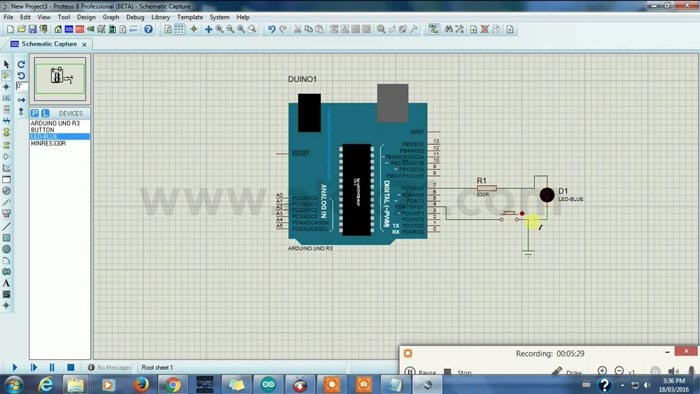The height and width of the screenshot is (394, 700).
Task: Click the zoom out magnifier icon
Action: [x=230, y=29]
